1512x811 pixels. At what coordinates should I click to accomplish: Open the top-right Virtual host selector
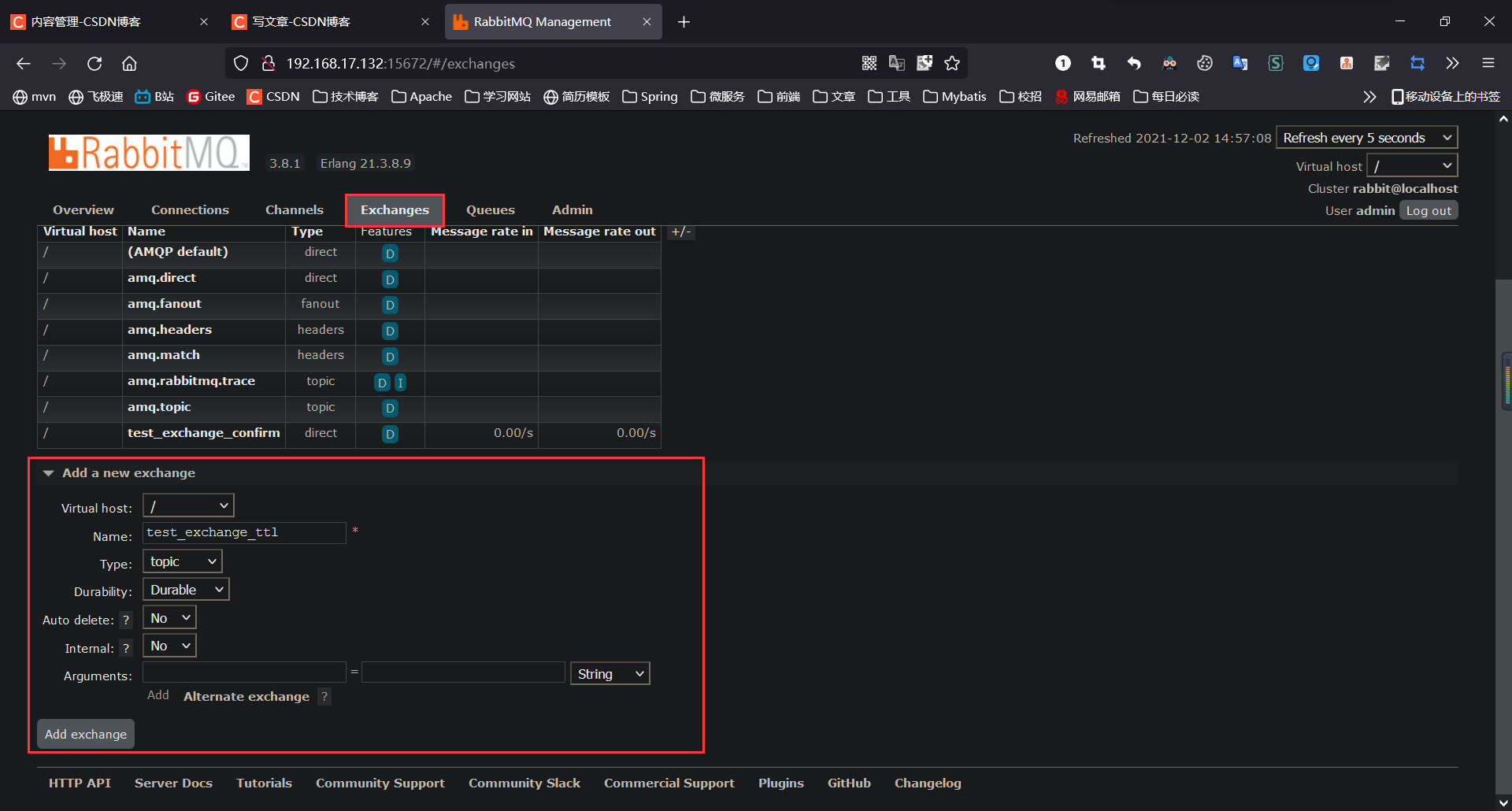[x=1413, y=166]
